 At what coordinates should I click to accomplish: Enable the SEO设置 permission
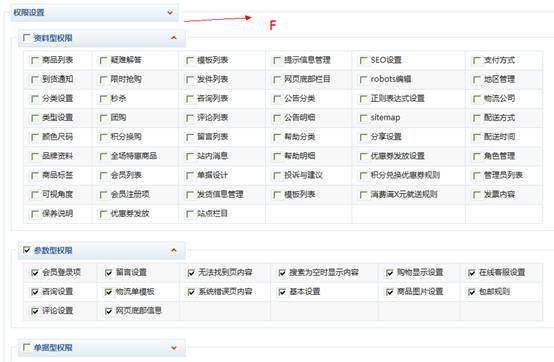pos(363,60)
